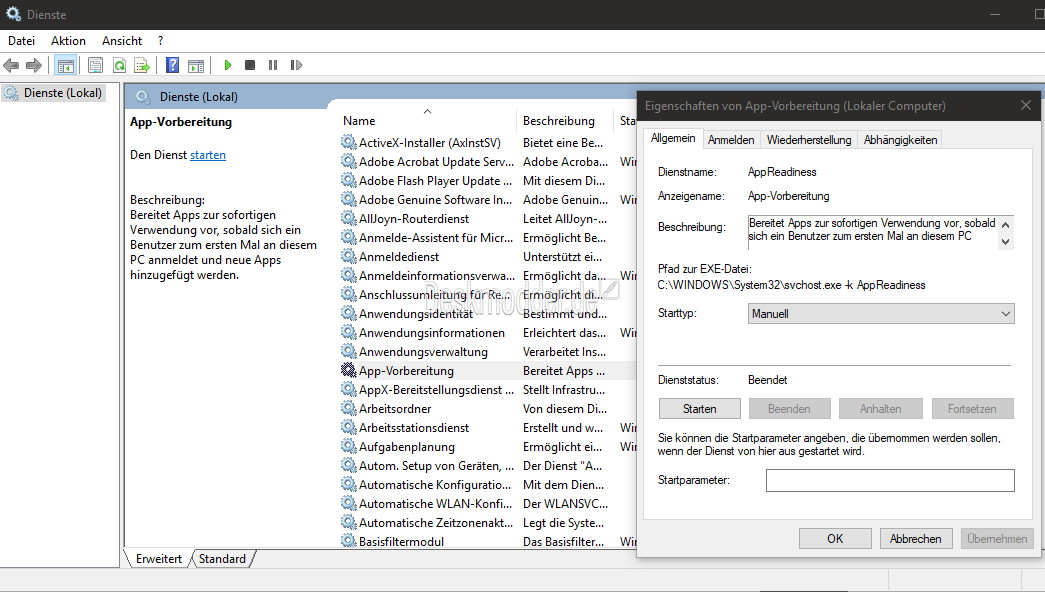The width and height of the screenshot is (1045, 592).
Task: Click the Dienste (Lokal) pane header
Action: [199, 97]
